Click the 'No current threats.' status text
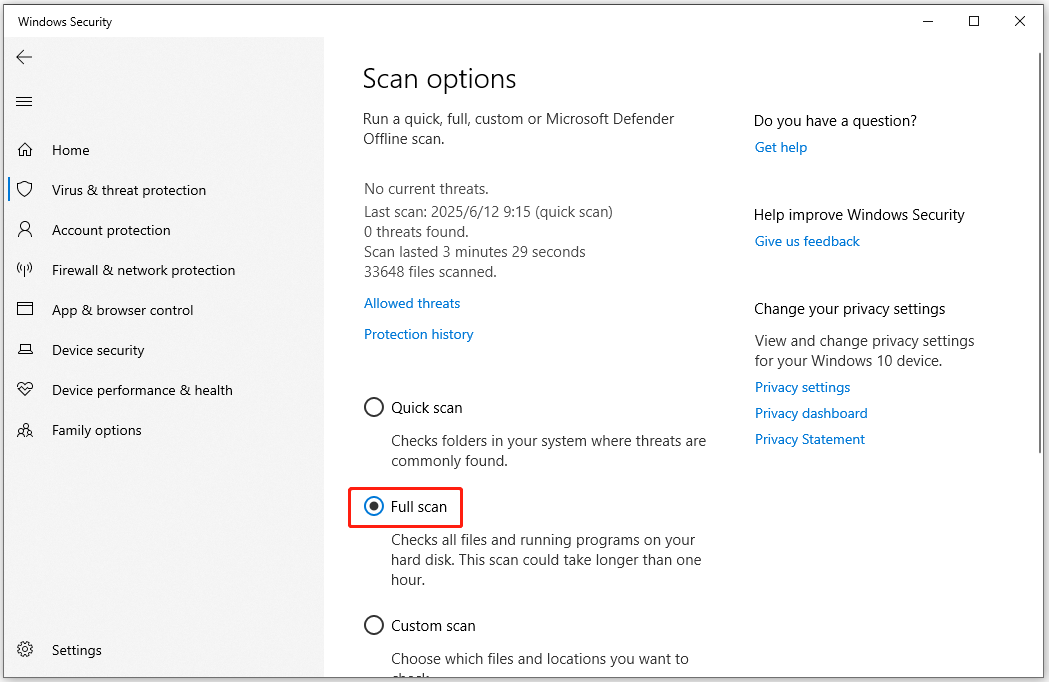Screen dimensions: 1049x682 [x=426, y=189]
